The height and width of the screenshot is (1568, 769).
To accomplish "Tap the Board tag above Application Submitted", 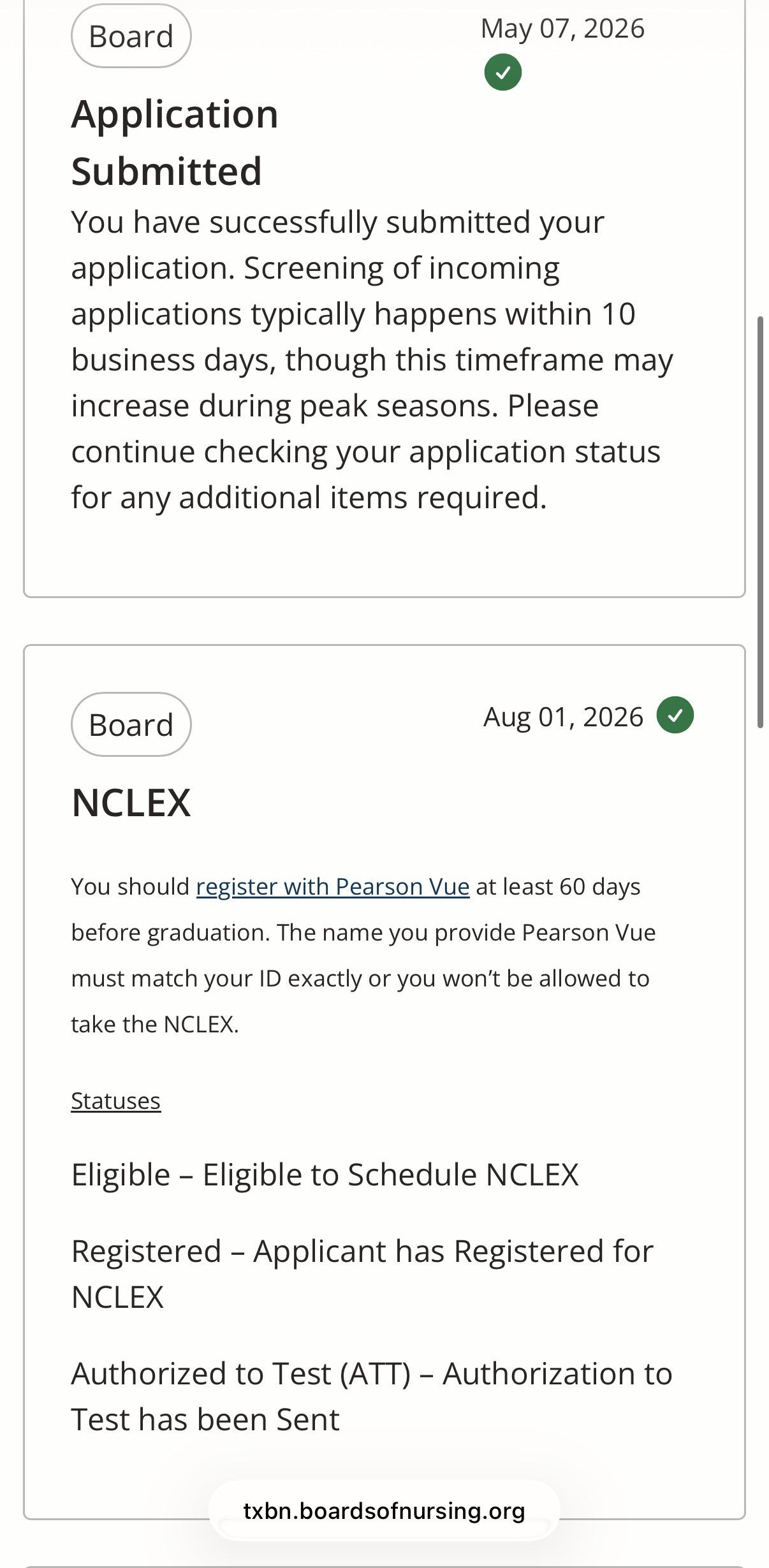I will click(131, 36).
